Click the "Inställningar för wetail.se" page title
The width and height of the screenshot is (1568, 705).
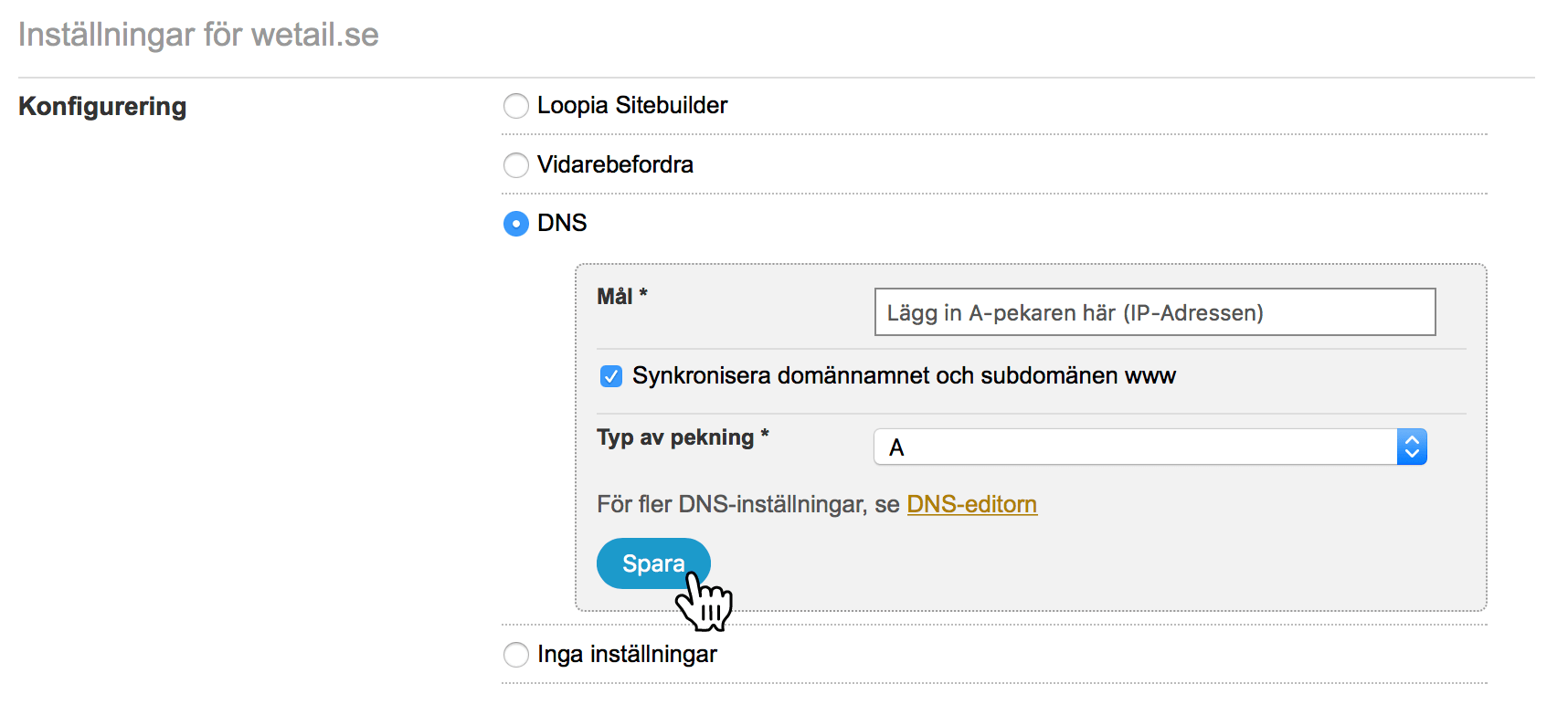[x=198, y=35]
